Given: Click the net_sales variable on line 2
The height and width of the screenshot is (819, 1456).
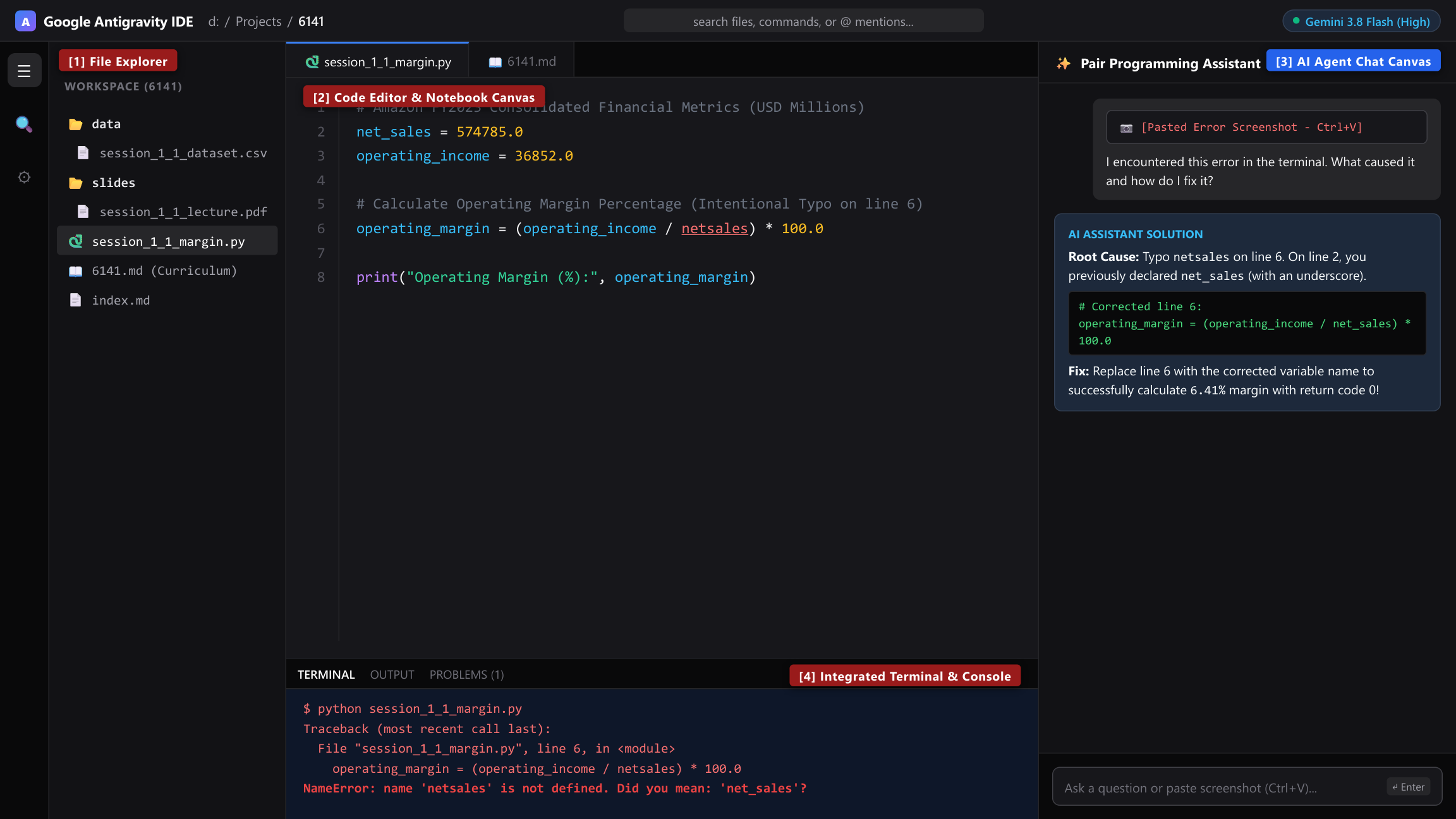Looking at the screenshot, I should coord(393,131).
